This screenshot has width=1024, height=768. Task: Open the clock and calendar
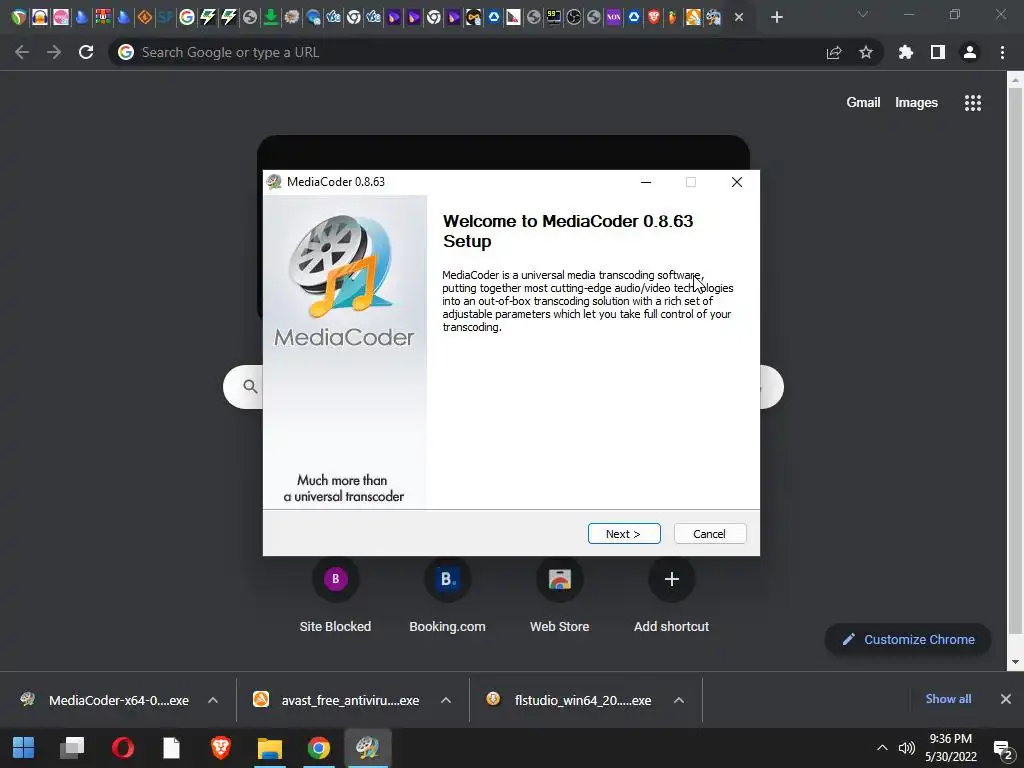pyautogui.click(x=951, y=748)
